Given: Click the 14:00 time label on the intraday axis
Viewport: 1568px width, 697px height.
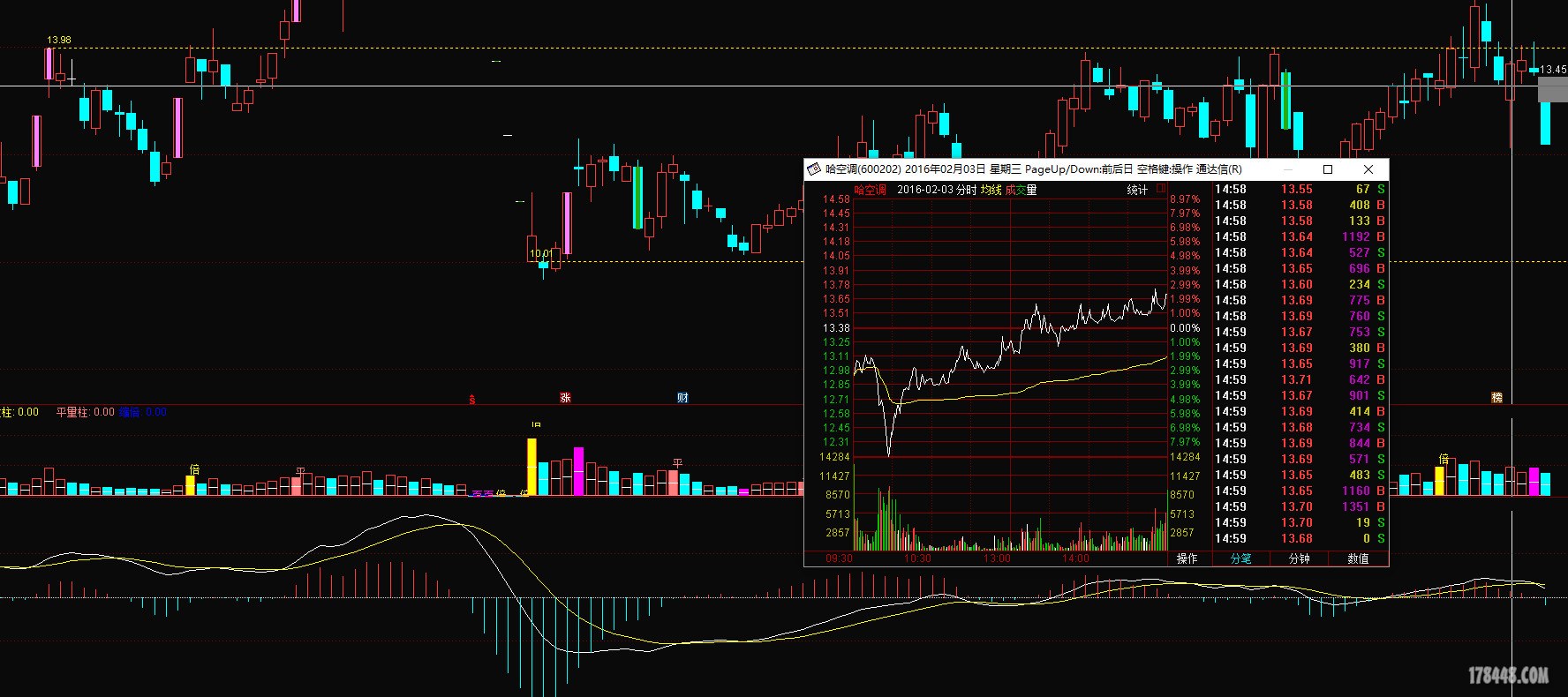Looking at the screenshot, I should pyautogui.click(x=1075, y=558).
